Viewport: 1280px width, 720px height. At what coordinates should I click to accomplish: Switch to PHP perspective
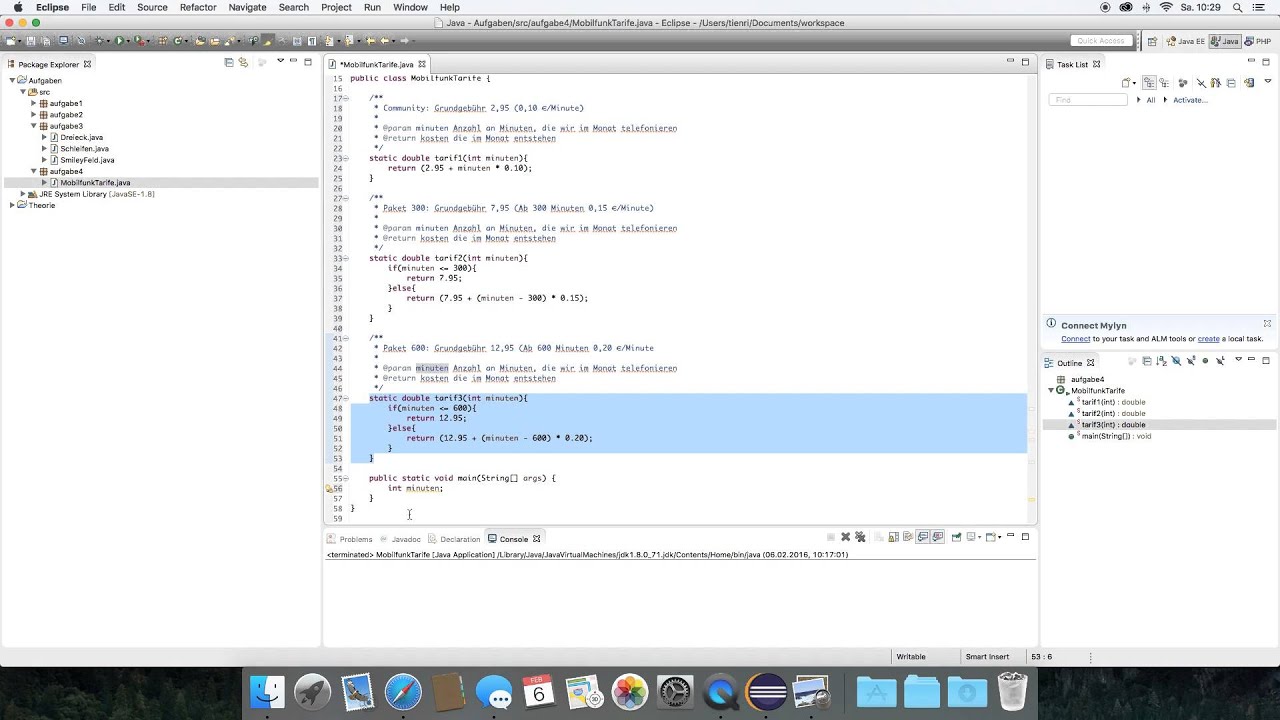click(1258, 41)
